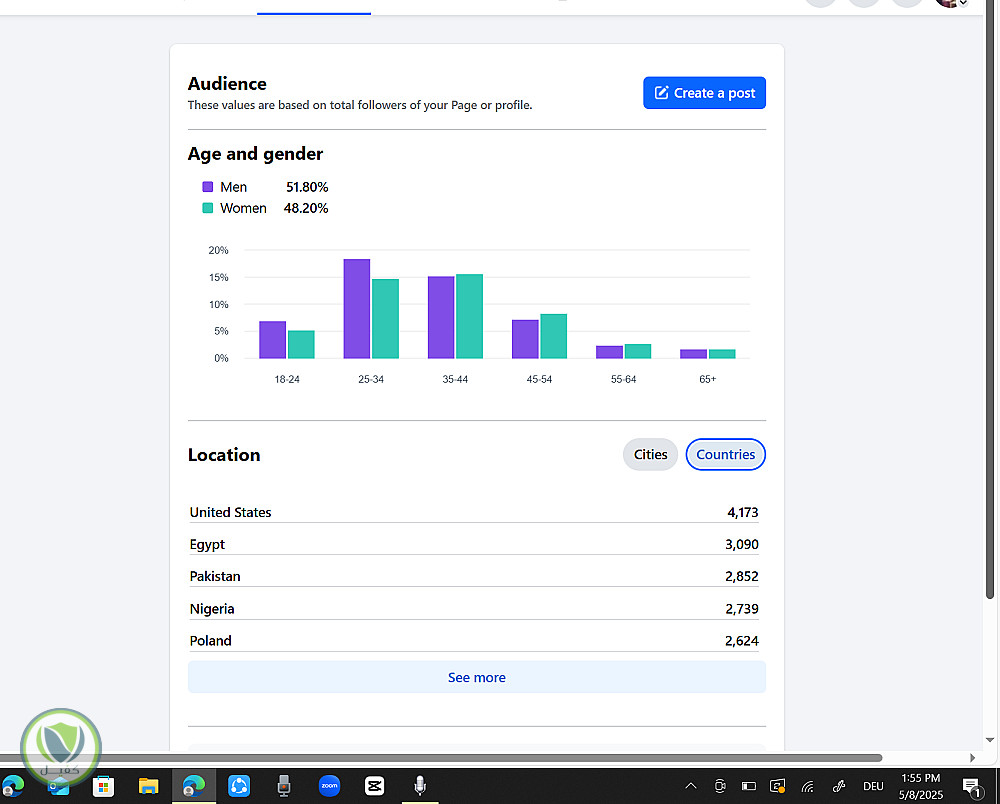Open the Wi-Fi network tray icon

pos(807,786)
